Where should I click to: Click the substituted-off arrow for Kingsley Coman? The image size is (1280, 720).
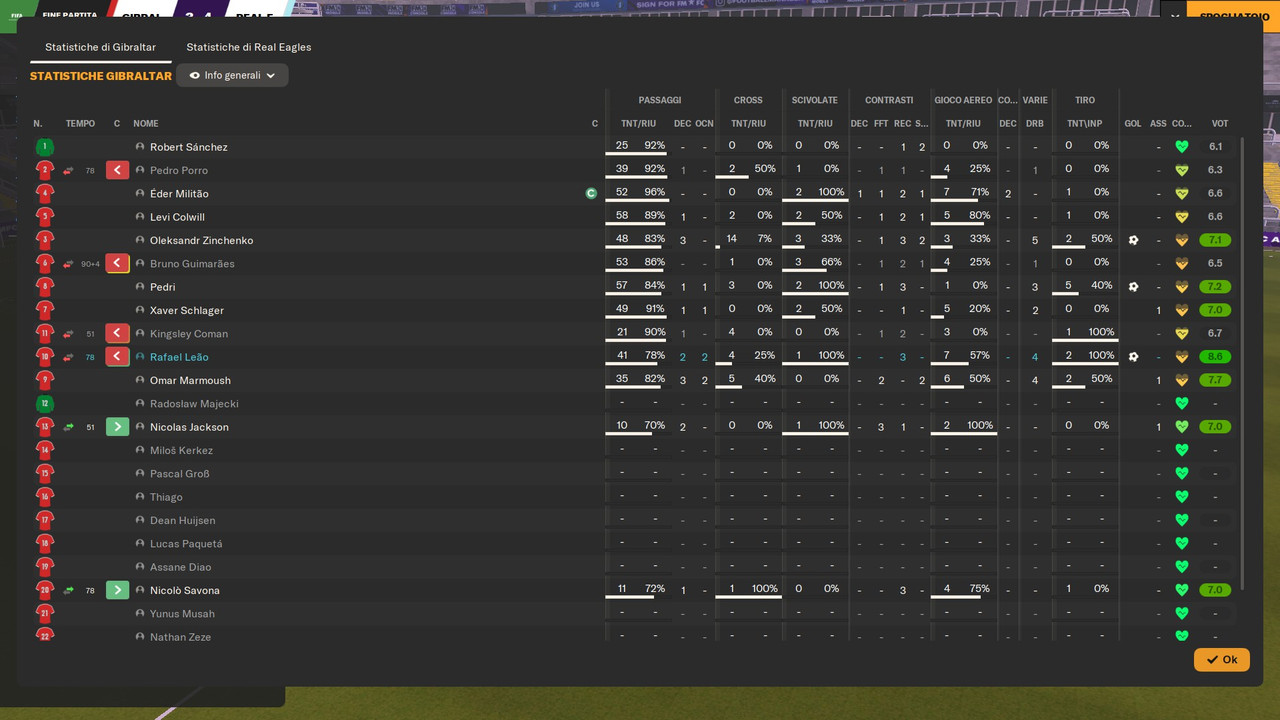[117, 334]
